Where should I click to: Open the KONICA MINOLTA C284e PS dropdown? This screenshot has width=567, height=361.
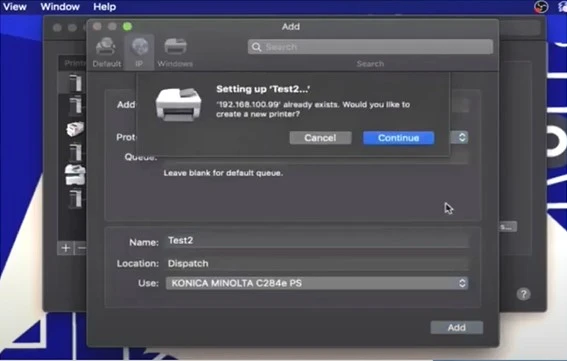coord(317,283)
